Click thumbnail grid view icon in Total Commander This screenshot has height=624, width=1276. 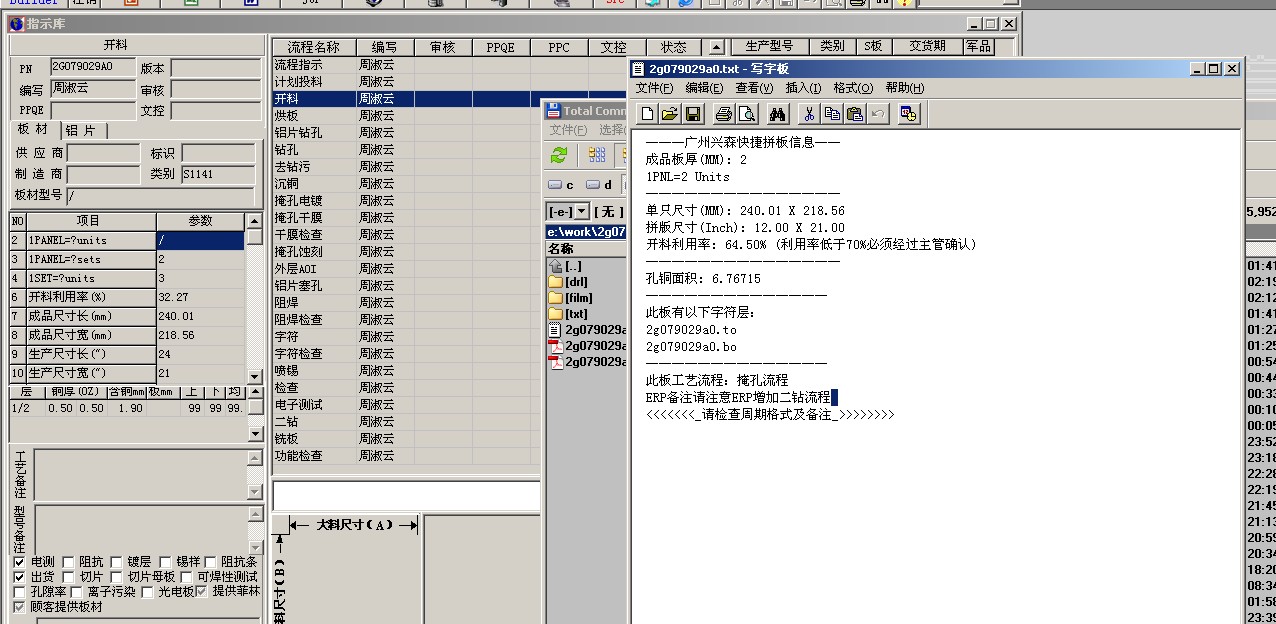click(x=596, y=154)
